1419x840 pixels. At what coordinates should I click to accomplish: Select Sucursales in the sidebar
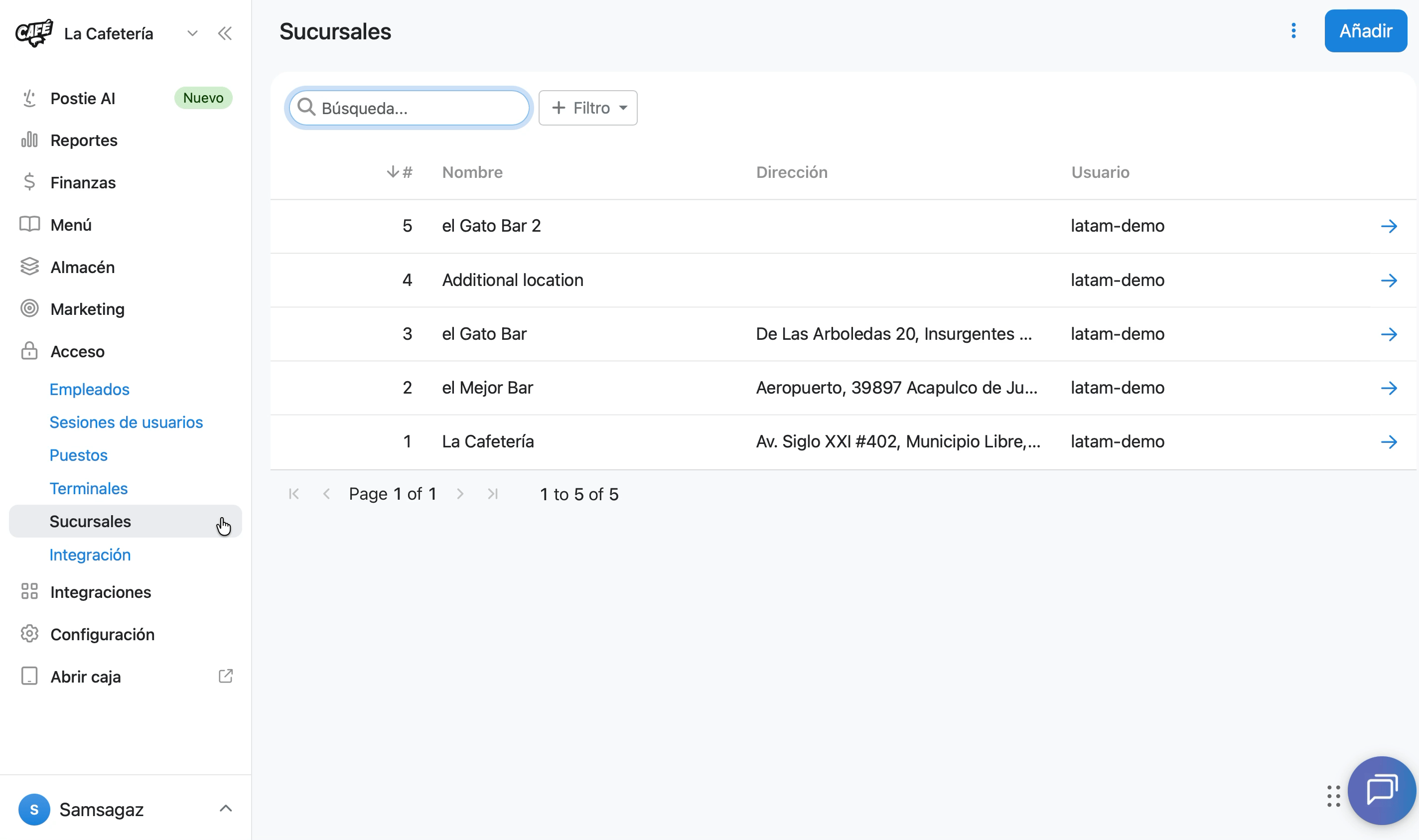click(126, 521)
